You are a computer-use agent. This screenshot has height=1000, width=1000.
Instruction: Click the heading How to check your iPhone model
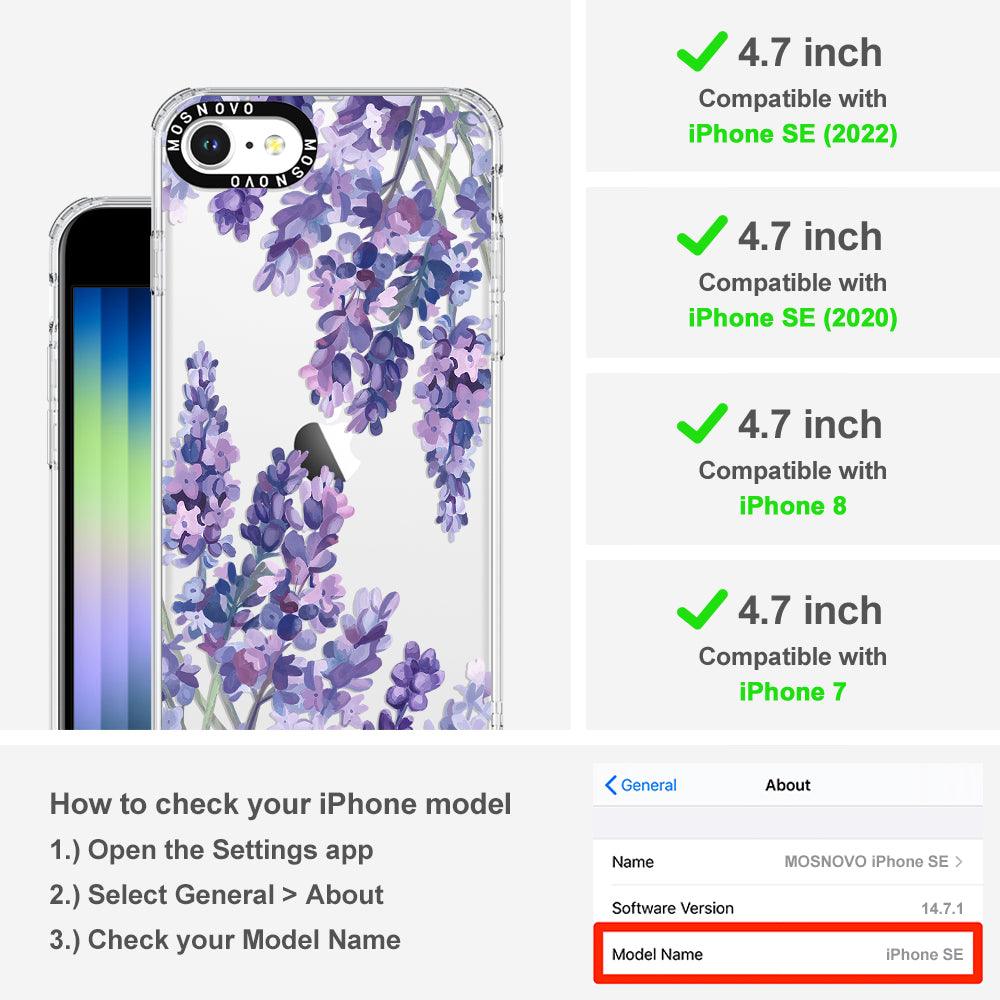[x=281, y=804]
